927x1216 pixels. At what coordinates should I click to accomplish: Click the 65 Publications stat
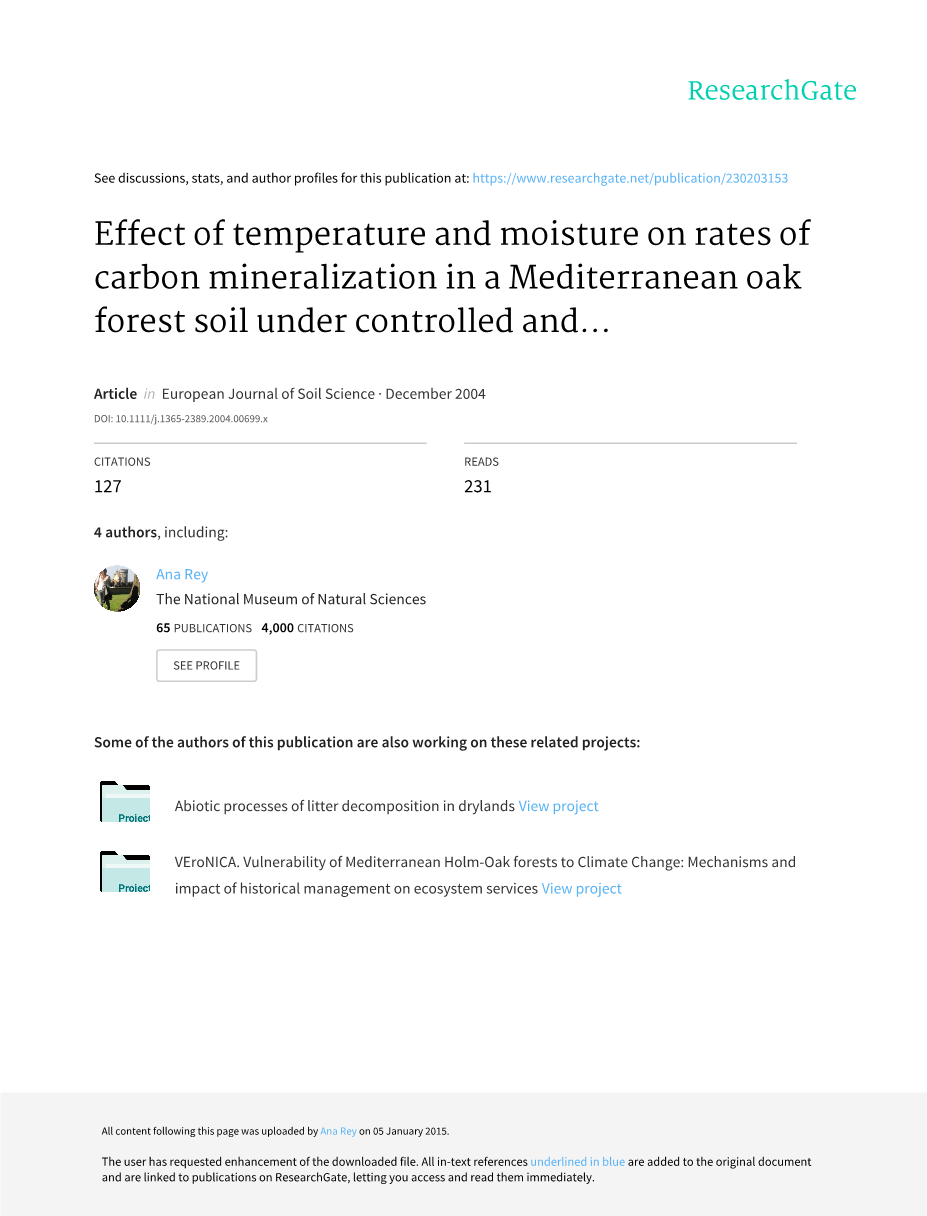[204, 628]
